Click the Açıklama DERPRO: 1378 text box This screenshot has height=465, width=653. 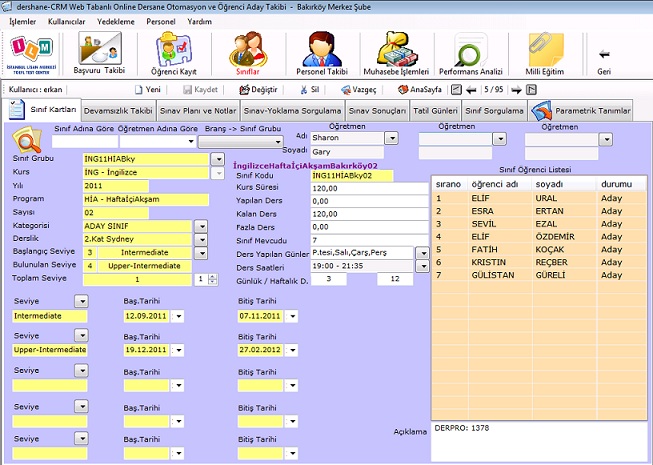coord(539,441)
